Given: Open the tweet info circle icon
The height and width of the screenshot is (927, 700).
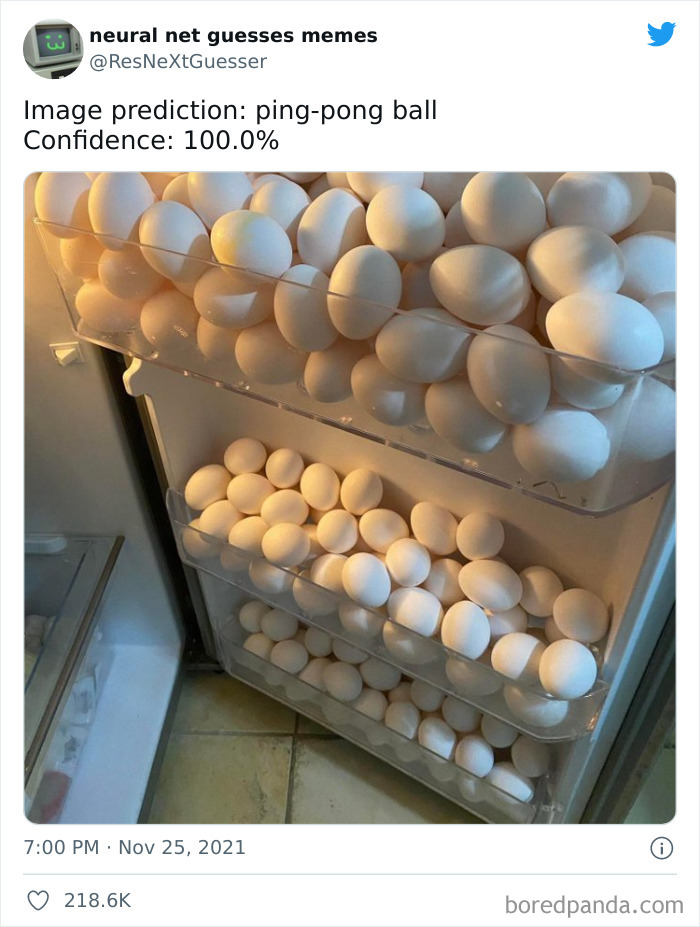Looking at the screenshot, I should (662, 848).
